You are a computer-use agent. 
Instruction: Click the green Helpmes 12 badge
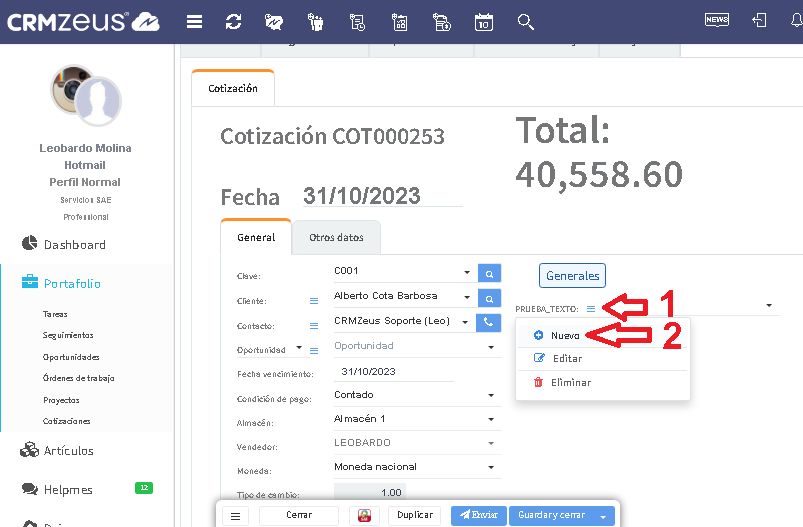pyautogui.click(x=144, y=488)
